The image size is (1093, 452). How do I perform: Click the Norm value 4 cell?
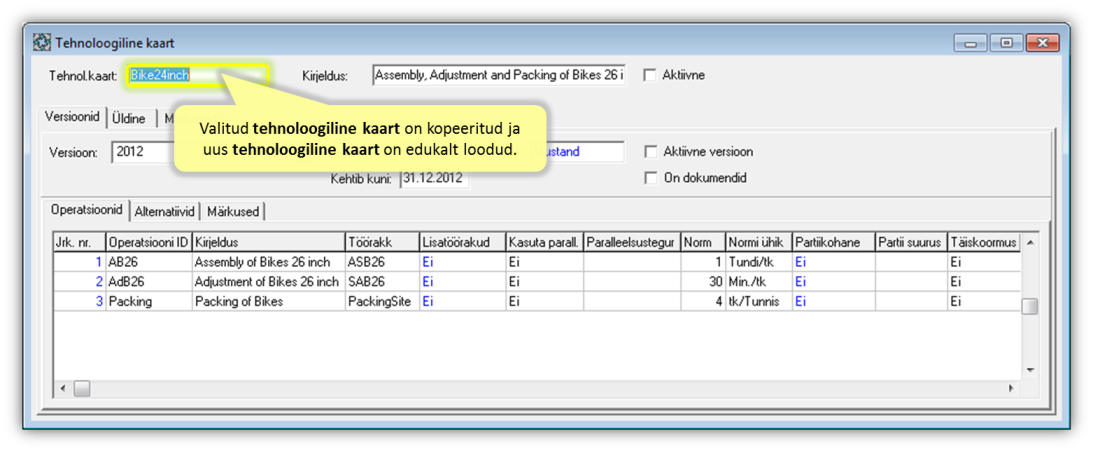[703, 301]
